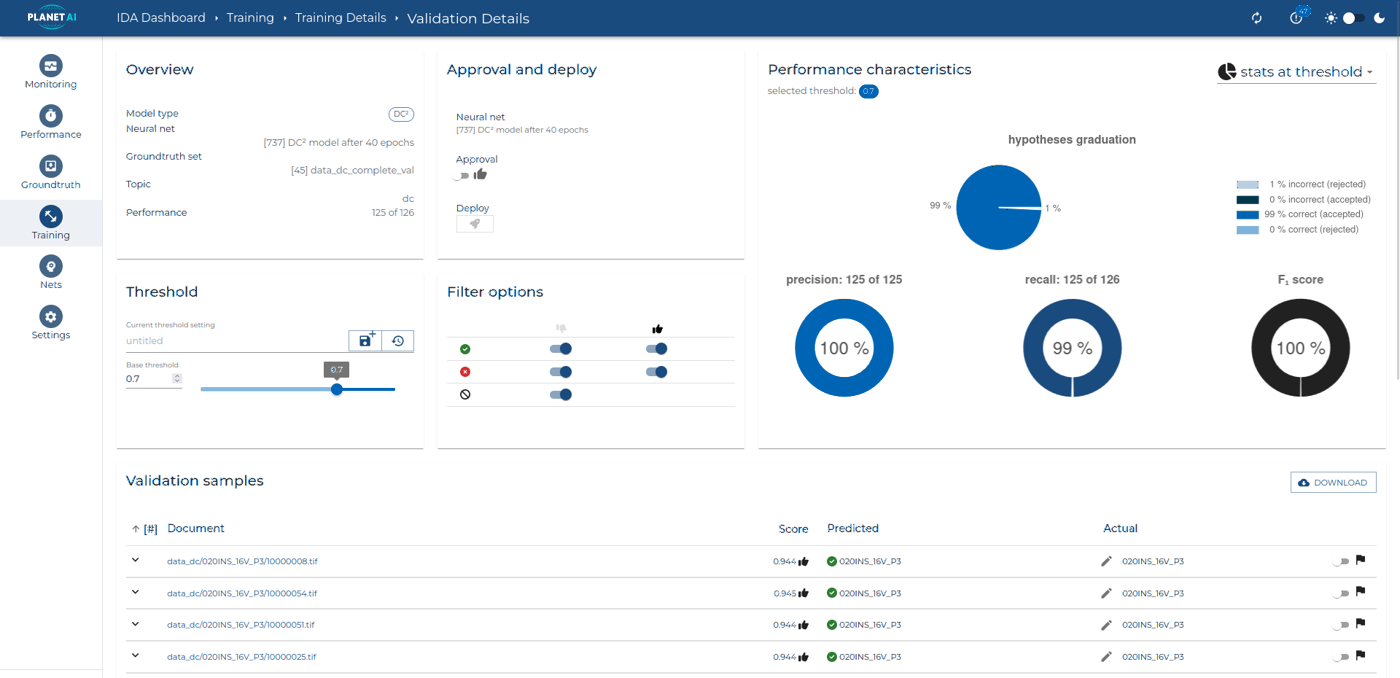
Task: Select the Training sidebar icon
Action: [x=51, y=216]
